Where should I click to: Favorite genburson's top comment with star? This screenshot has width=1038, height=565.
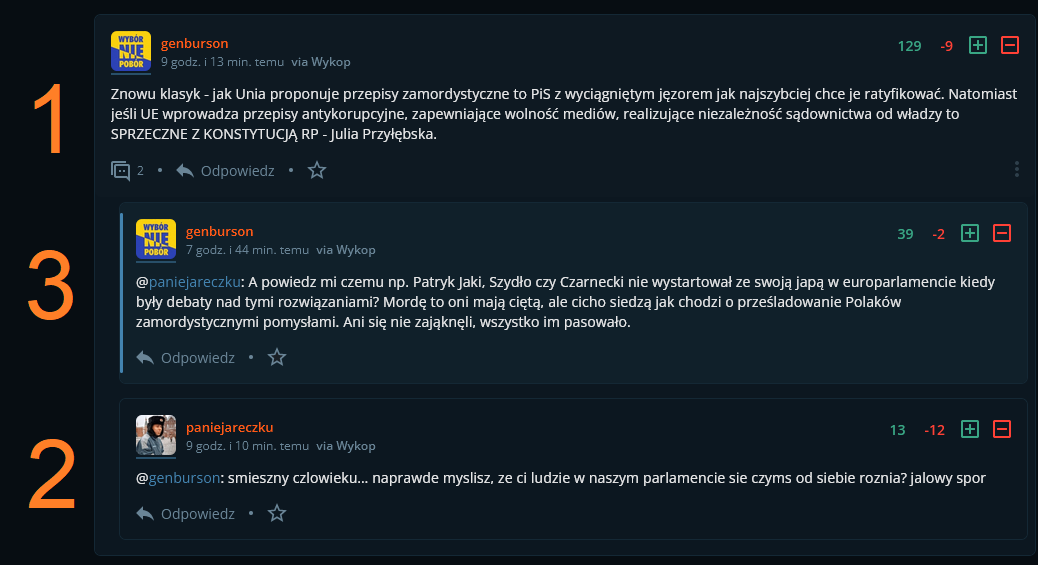[x=317, y=170]
